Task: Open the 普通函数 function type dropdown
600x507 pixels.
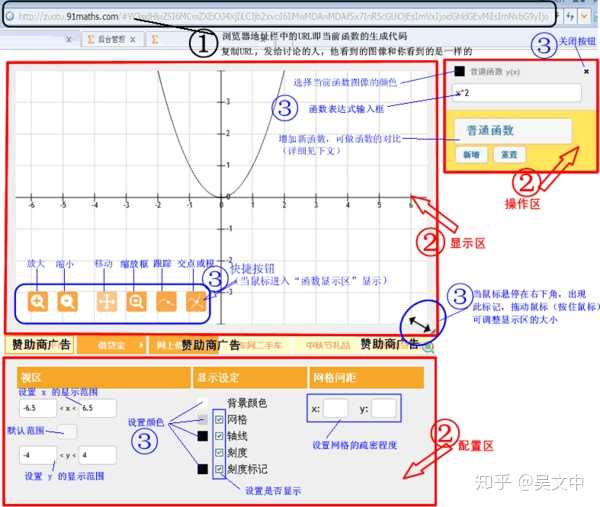Action: pos(513,131)
